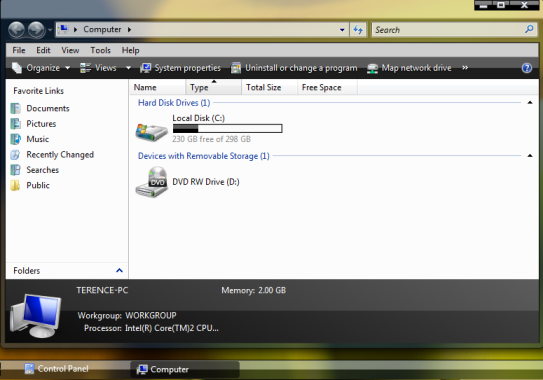Show more toolbar commands chevron

tap(465, 68)
